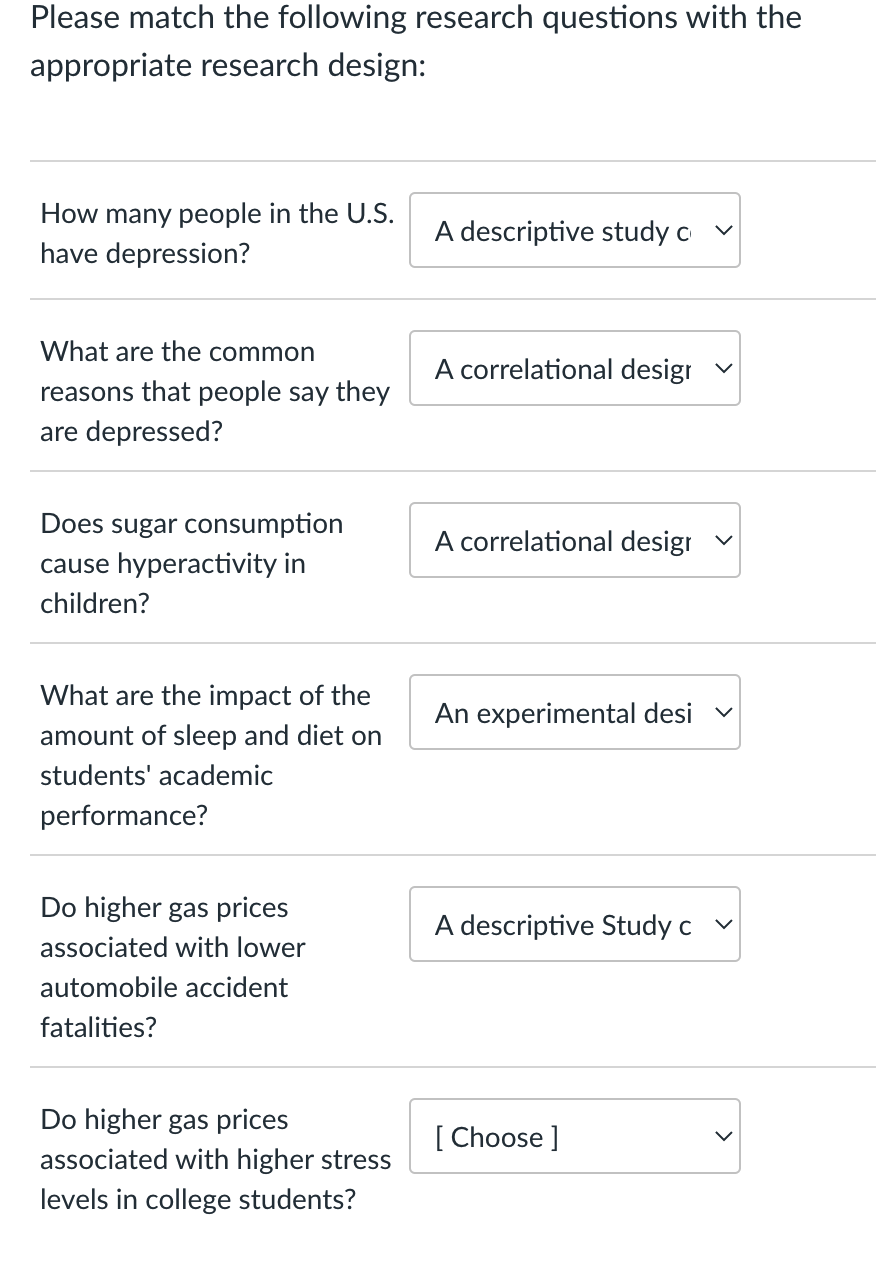876x1264 pixels.
Task: Click the question about U.S. depression rates
Action: point(216,233)
